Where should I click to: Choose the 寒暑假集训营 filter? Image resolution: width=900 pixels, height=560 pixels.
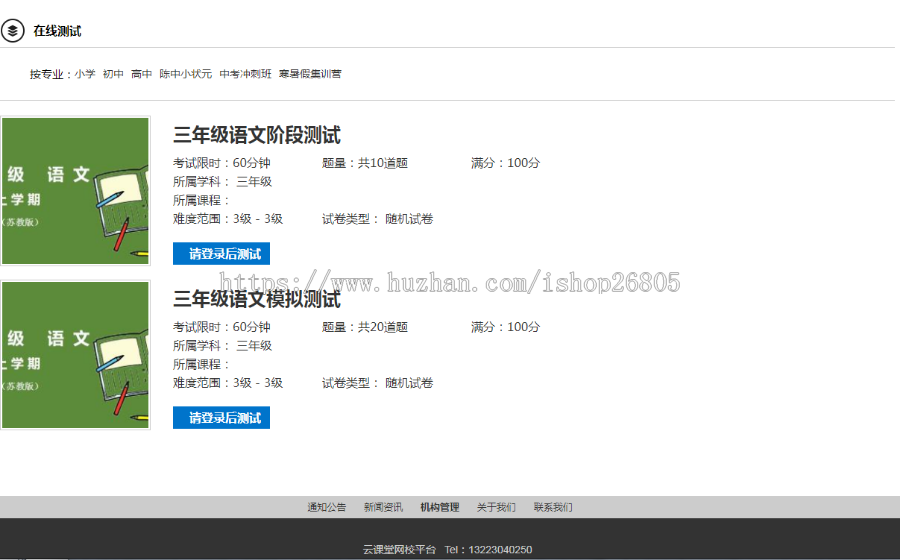pyautogui.click(x=310, y=74)
